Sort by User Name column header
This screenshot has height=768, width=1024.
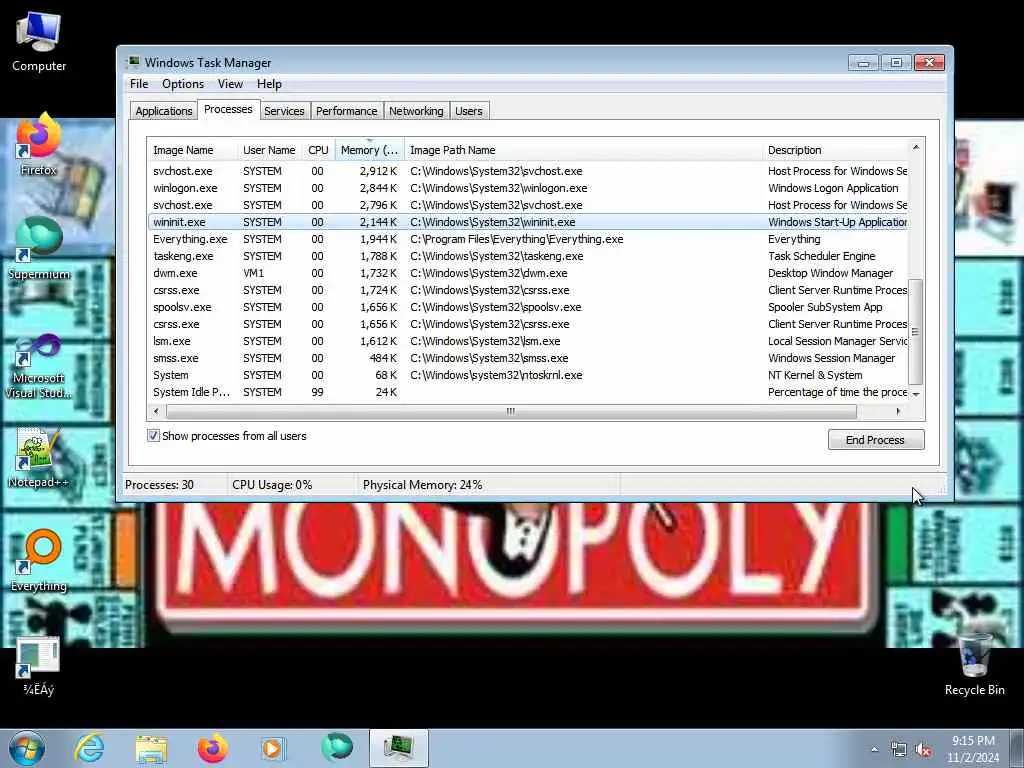point(270,150)
